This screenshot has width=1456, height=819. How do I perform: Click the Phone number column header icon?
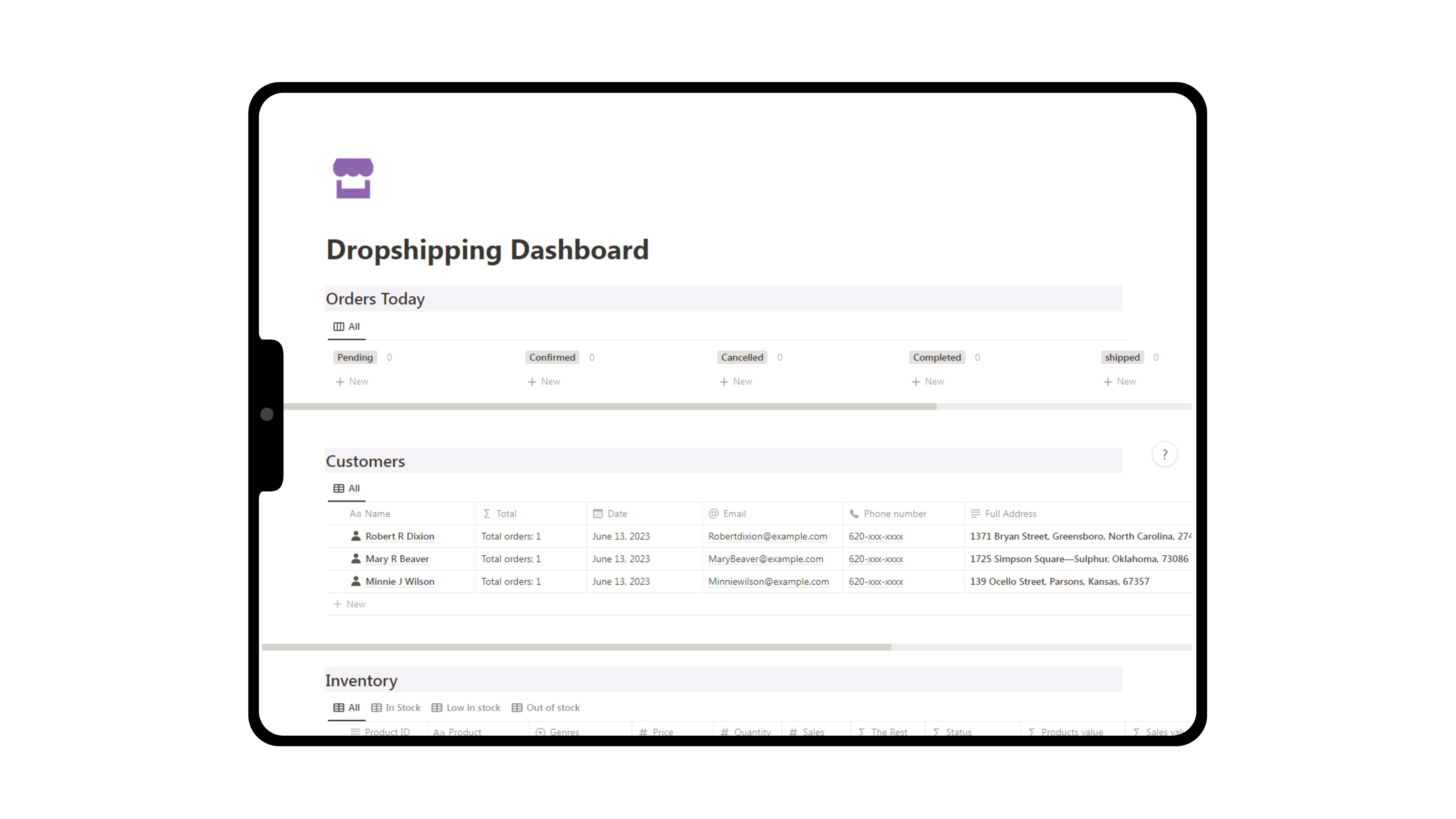point(854,514)
